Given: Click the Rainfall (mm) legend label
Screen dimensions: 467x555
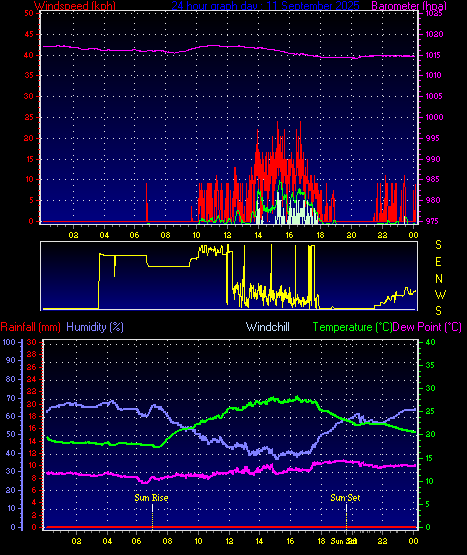Looking at the screenshot, I should [30, 327].
